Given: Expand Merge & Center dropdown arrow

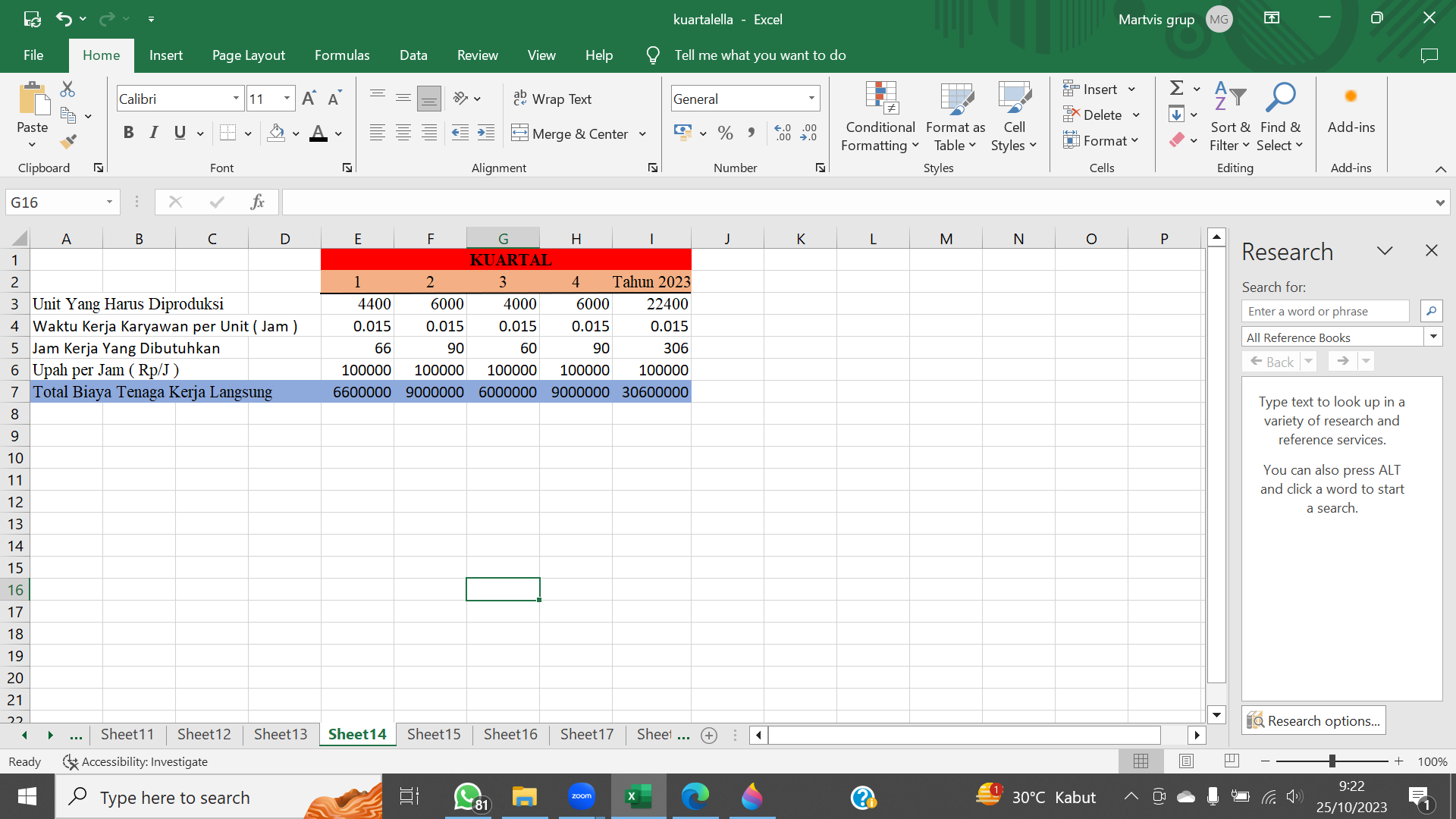Looking at the screenshot, I should [642, 133].
